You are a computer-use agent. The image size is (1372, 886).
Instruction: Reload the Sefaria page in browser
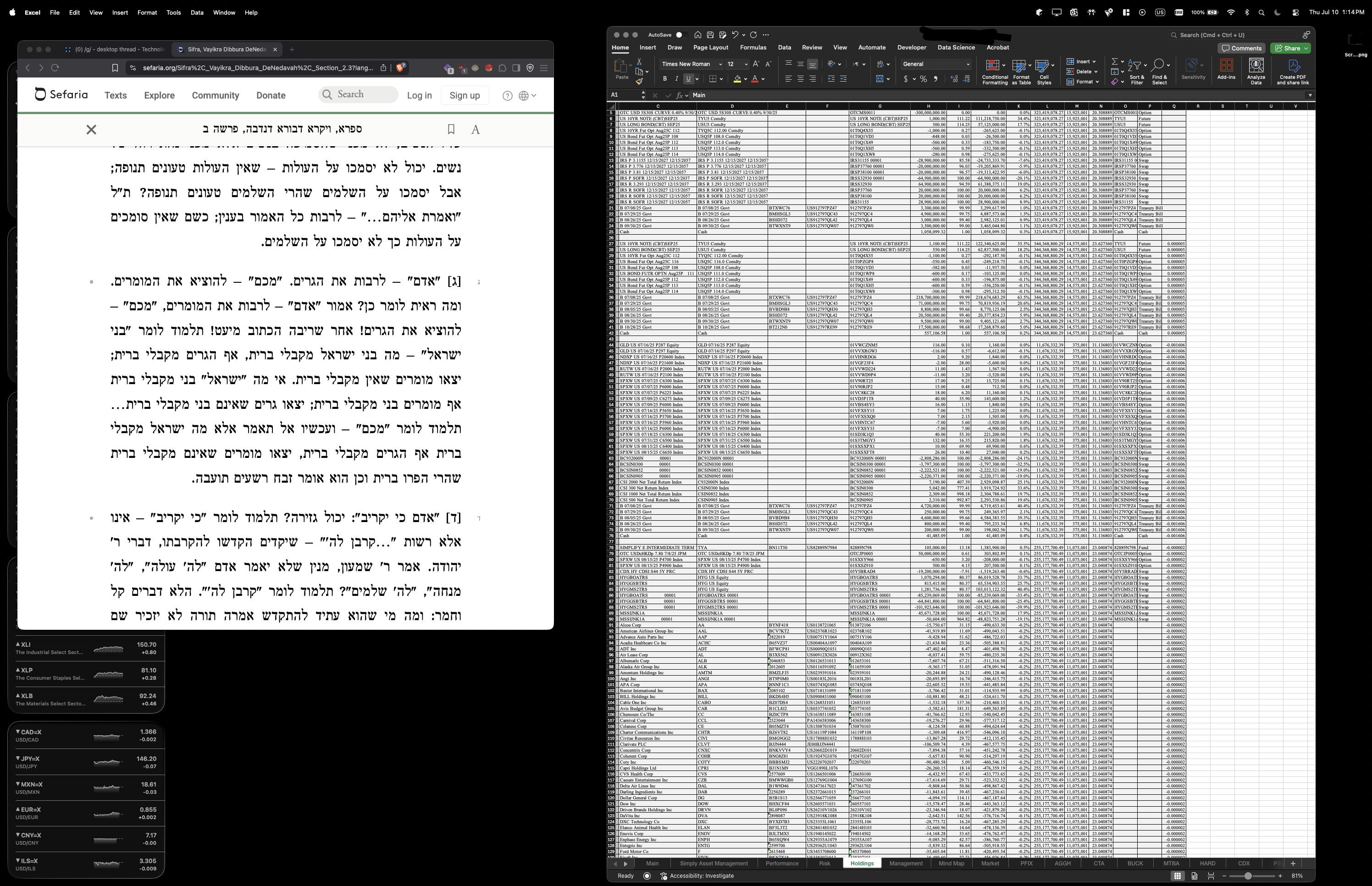click(55, 68)
